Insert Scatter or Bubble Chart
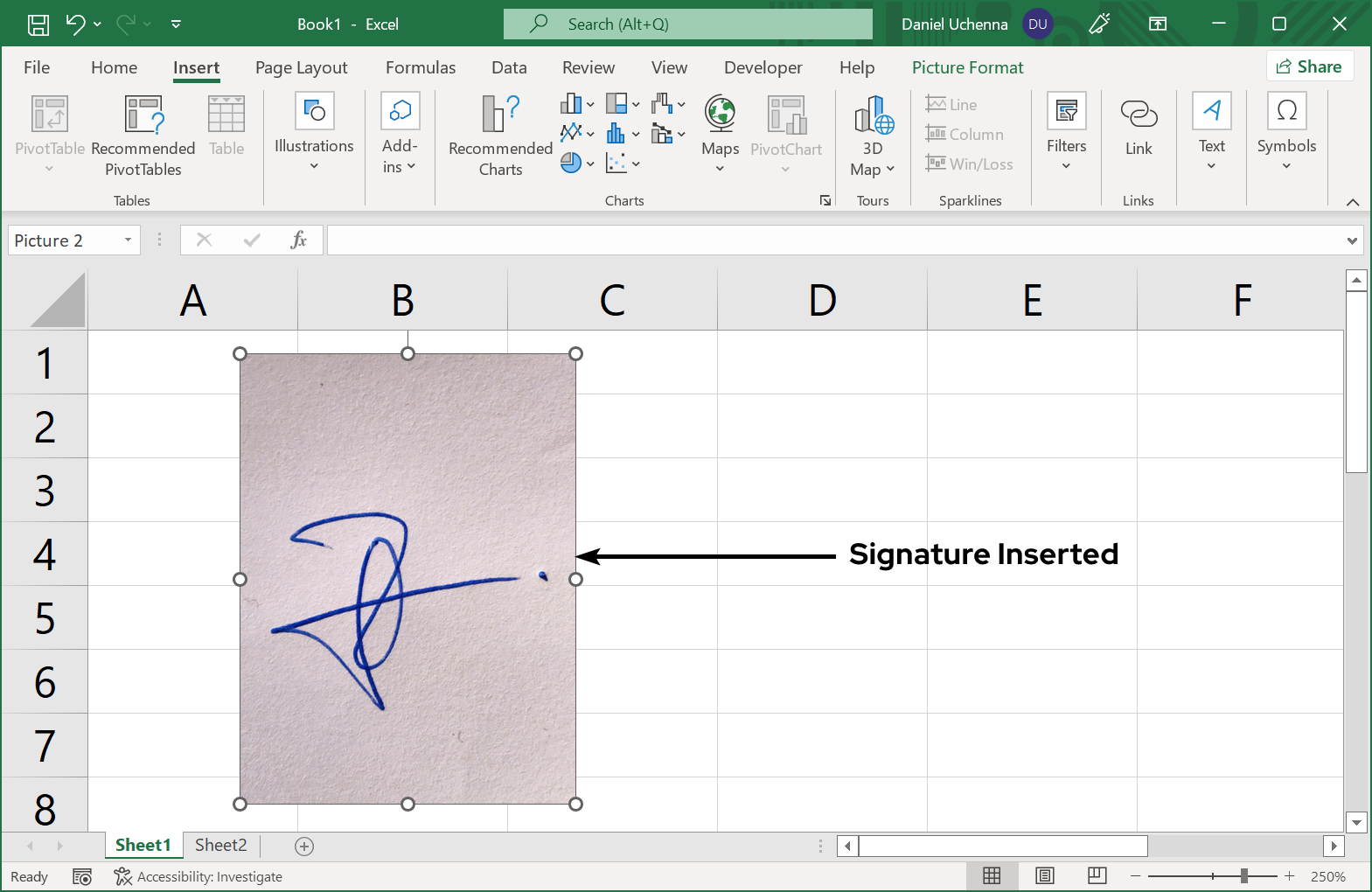 623,163
